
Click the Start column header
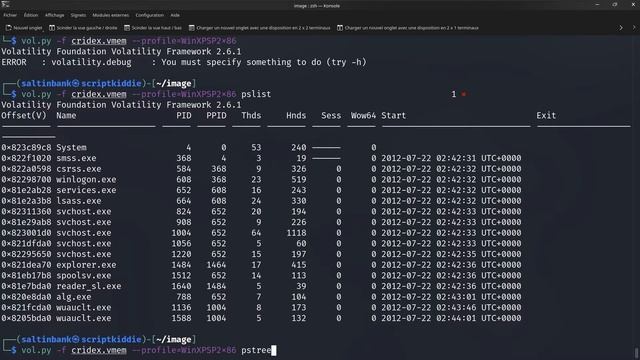(x=393, y=116)
